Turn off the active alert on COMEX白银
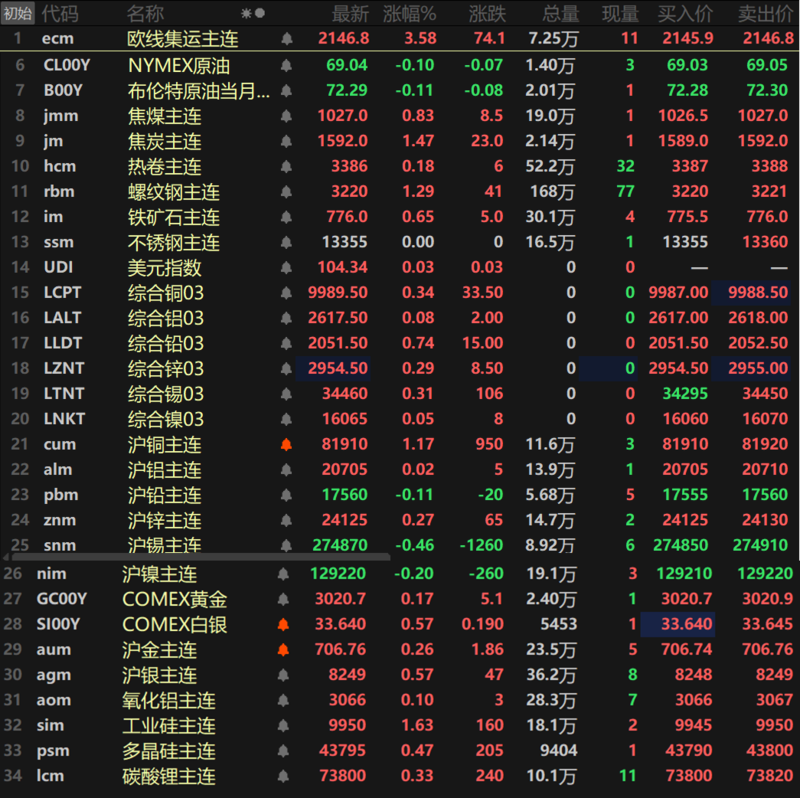 [x=283, y=624]
